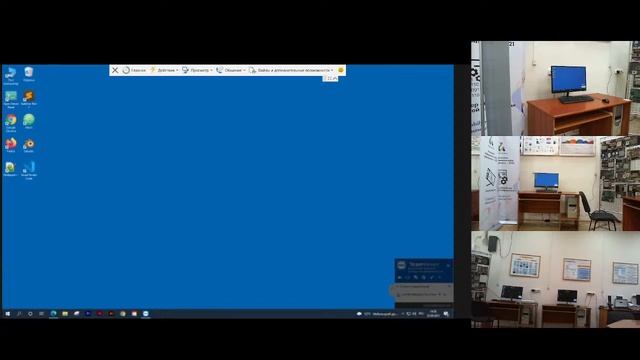Expand the Просмотр dropdown arrow
The image size is (640, 360).
pos(211,71)
